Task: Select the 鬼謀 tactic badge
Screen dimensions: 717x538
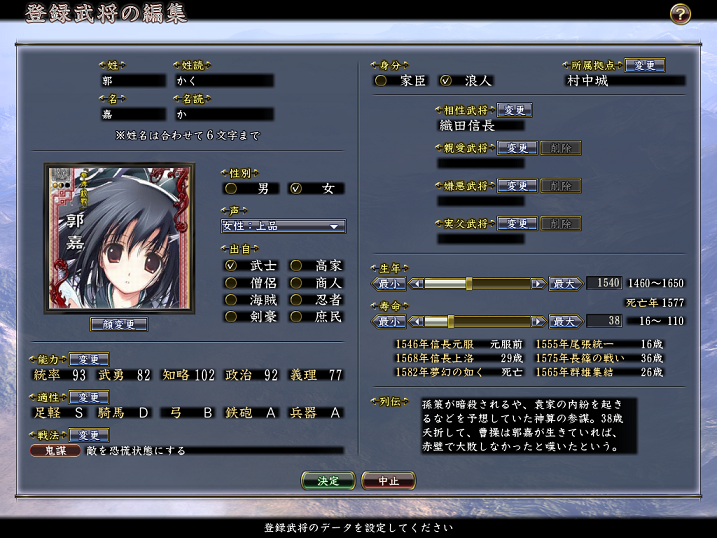Action: [47, 451]
